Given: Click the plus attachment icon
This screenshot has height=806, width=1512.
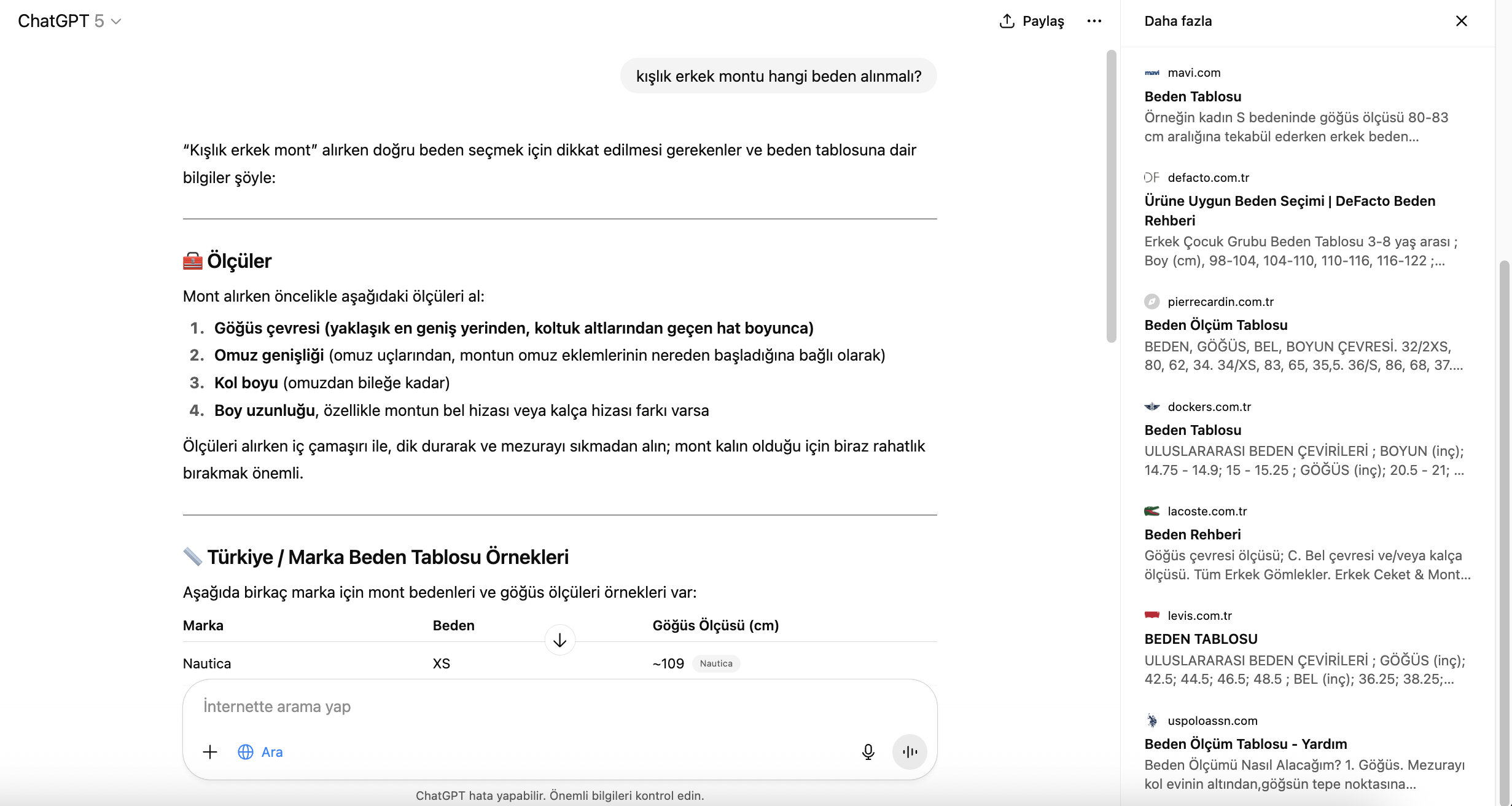Looking at the screenshot, I should pyautogui.click(x=210, y=752).
